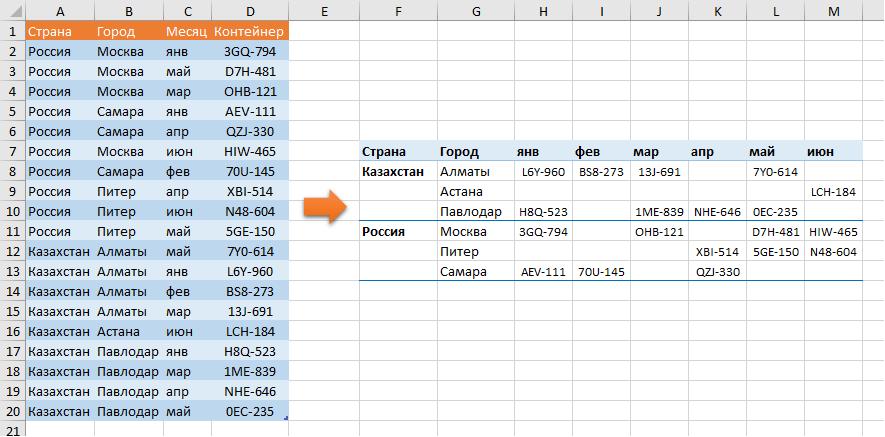This screenshot has height=437, width=885.
Task: Select cell XBI-514 in column D
Action: 250,191
